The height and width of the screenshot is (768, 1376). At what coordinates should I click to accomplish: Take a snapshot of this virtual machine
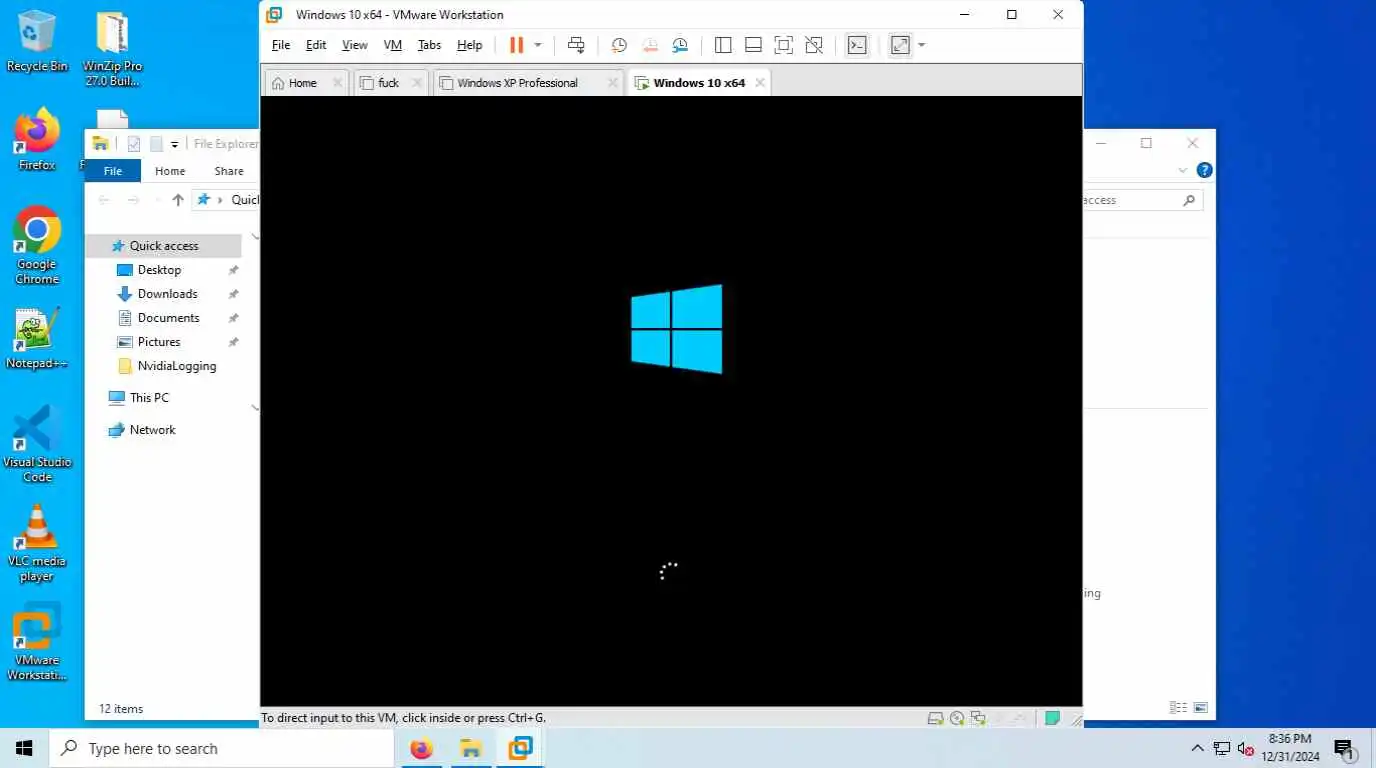(619, 45)
